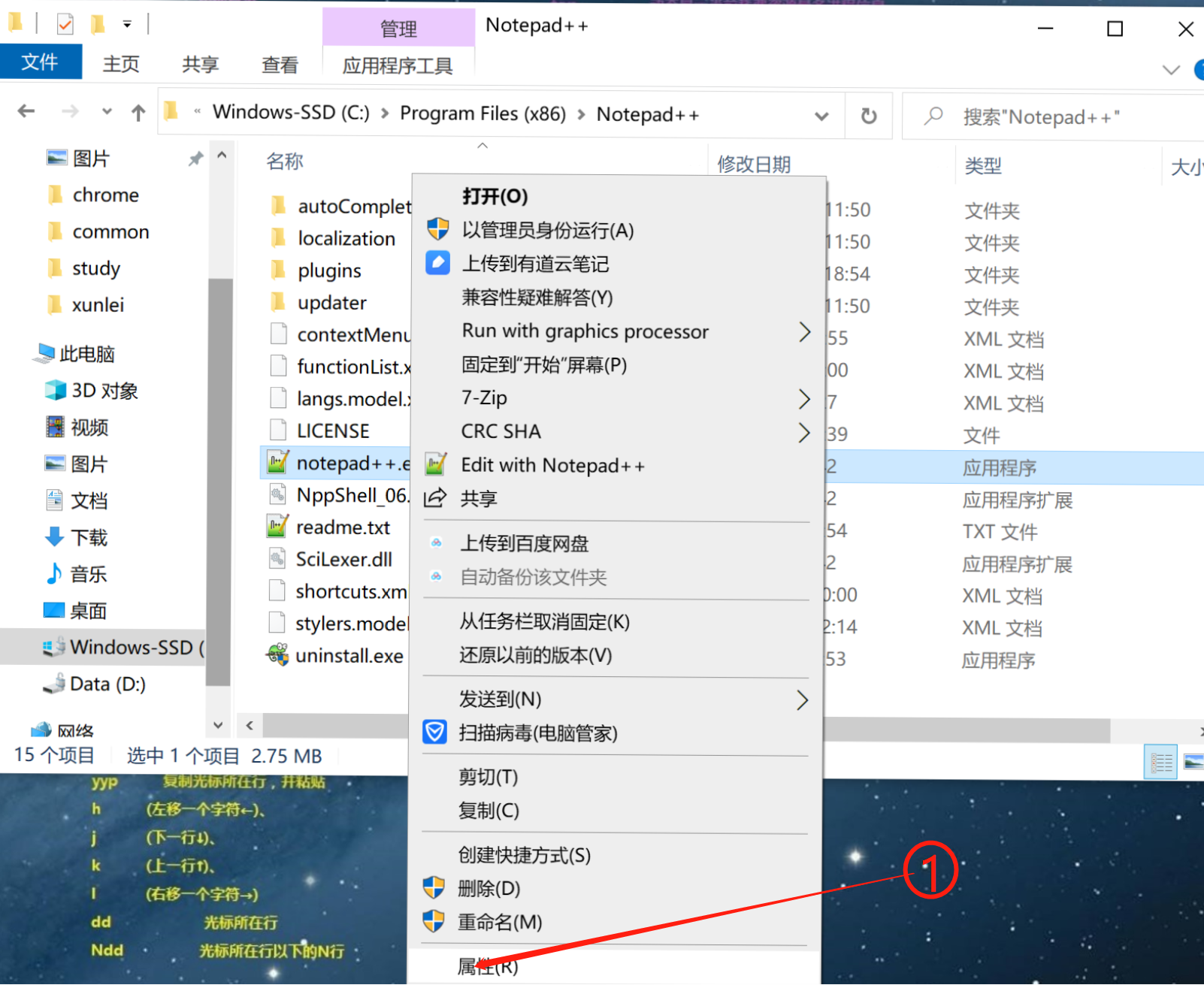Select 属性(R) in the context menu

point(488,966)
